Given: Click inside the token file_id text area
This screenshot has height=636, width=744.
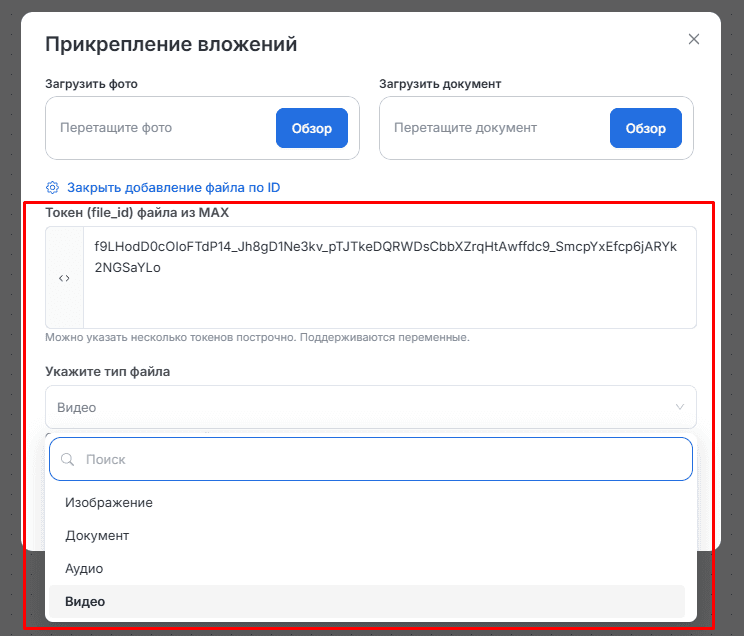Looking at the screenshot, I should point(388,278).
